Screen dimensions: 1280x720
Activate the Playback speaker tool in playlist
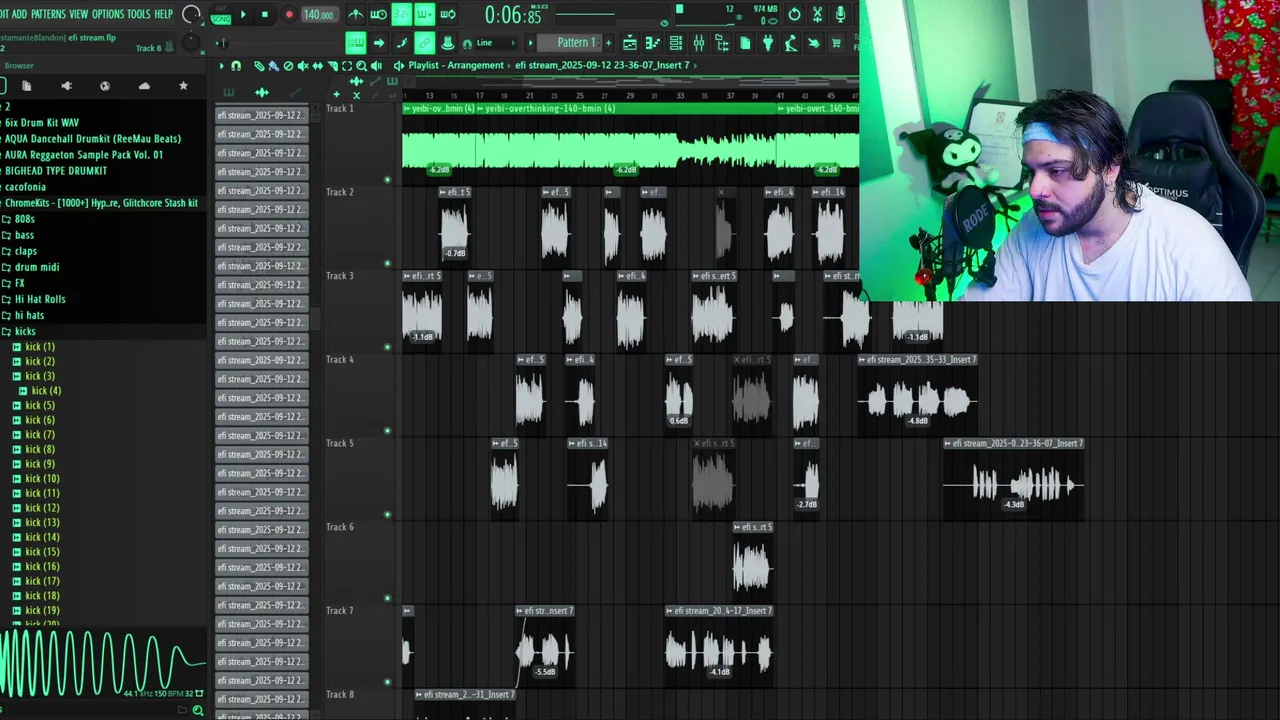click(x=376, y=66)
